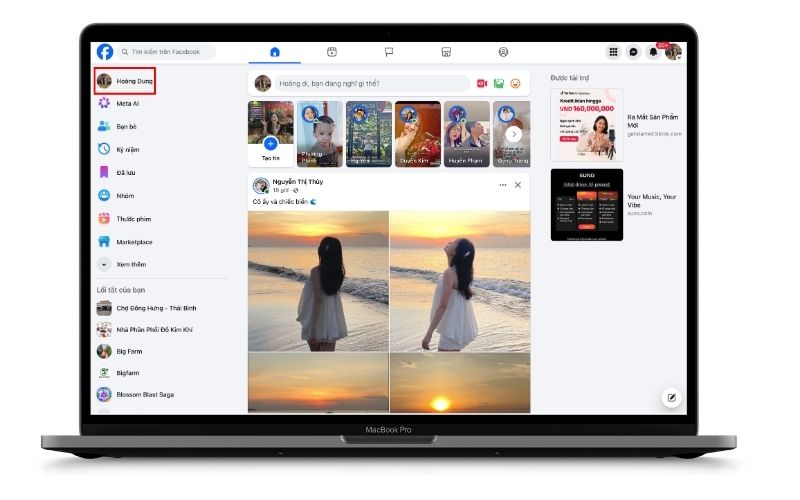Open the sunset sky photo bottom-left of post
The height and width of the screenshot is (500, 800).
318,383
